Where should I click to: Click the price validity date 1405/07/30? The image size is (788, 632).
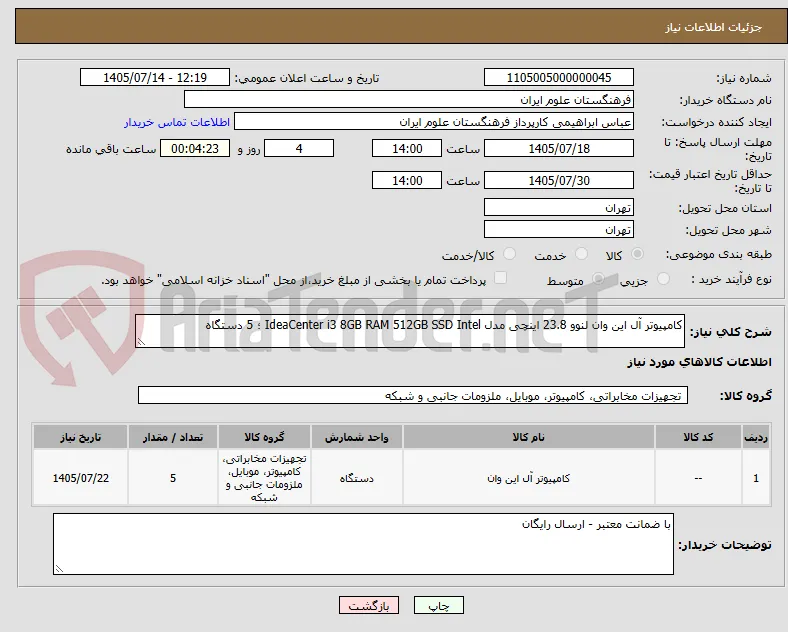(559, 180)
